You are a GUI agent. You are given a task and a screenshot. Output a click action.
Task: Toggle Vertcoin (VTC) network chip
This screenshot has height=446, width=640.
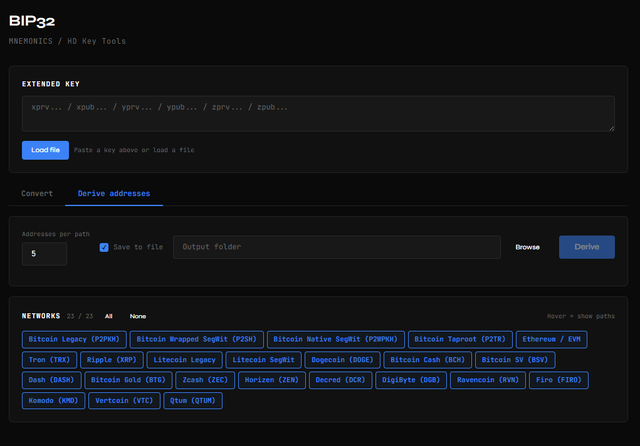pyautogui.click(x=124, y=401)
